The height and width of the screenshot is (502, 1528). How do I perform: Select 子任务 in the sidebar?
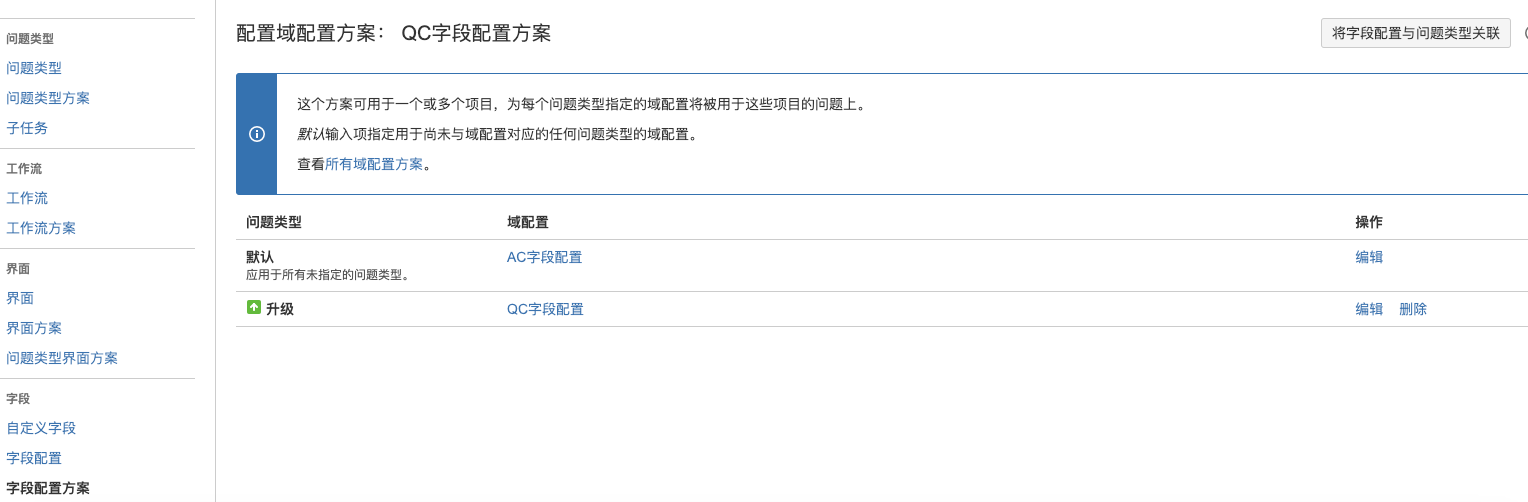pyautogui.click(x=27, y=128)
